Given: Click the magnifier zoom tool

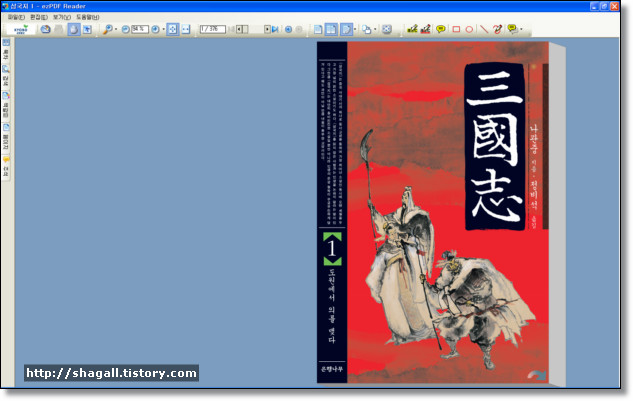Looking at the screenshot, I should click(x=107, y=29).
